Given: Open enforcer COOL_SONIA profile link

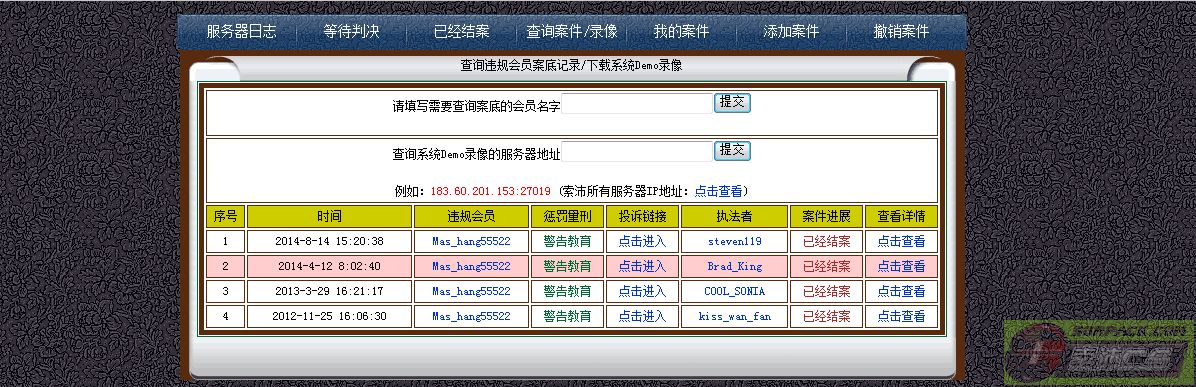Looking at the screenshot, I should [x=735, y=292].
